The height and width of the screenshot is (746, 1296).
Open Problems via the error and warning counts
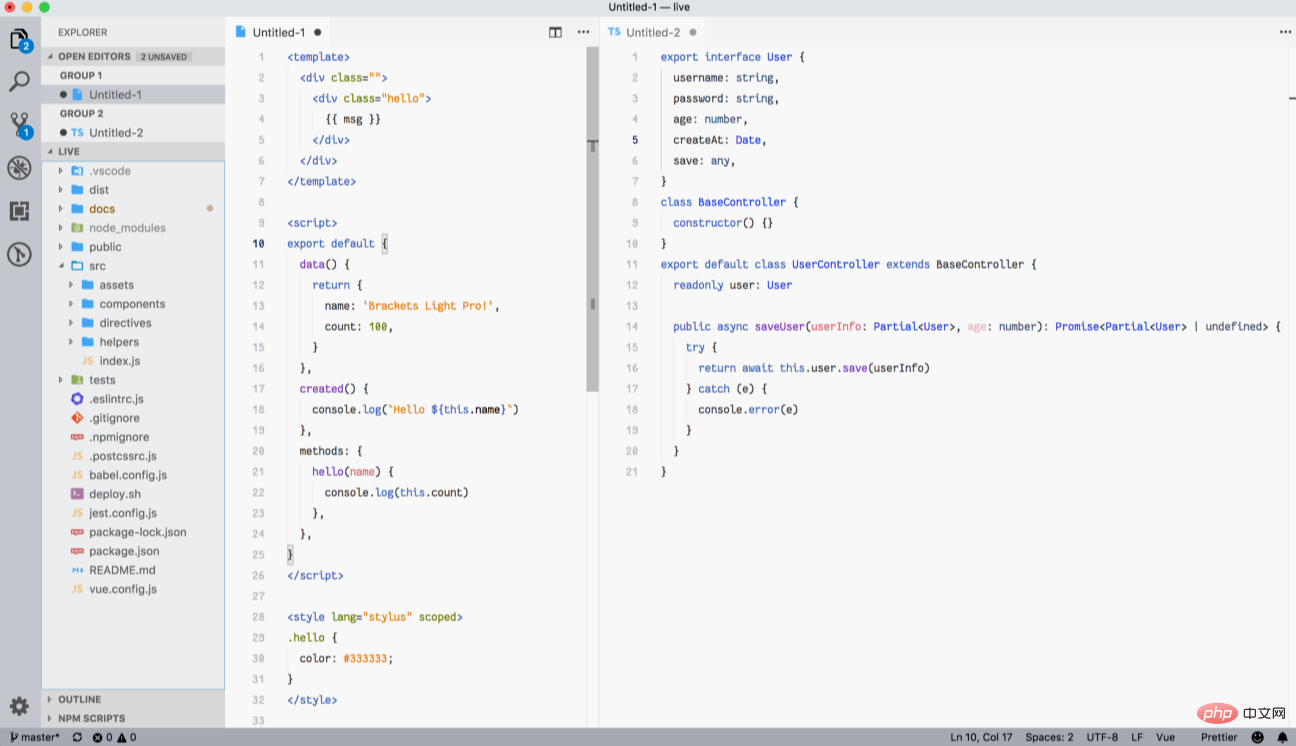click(114, 737)
